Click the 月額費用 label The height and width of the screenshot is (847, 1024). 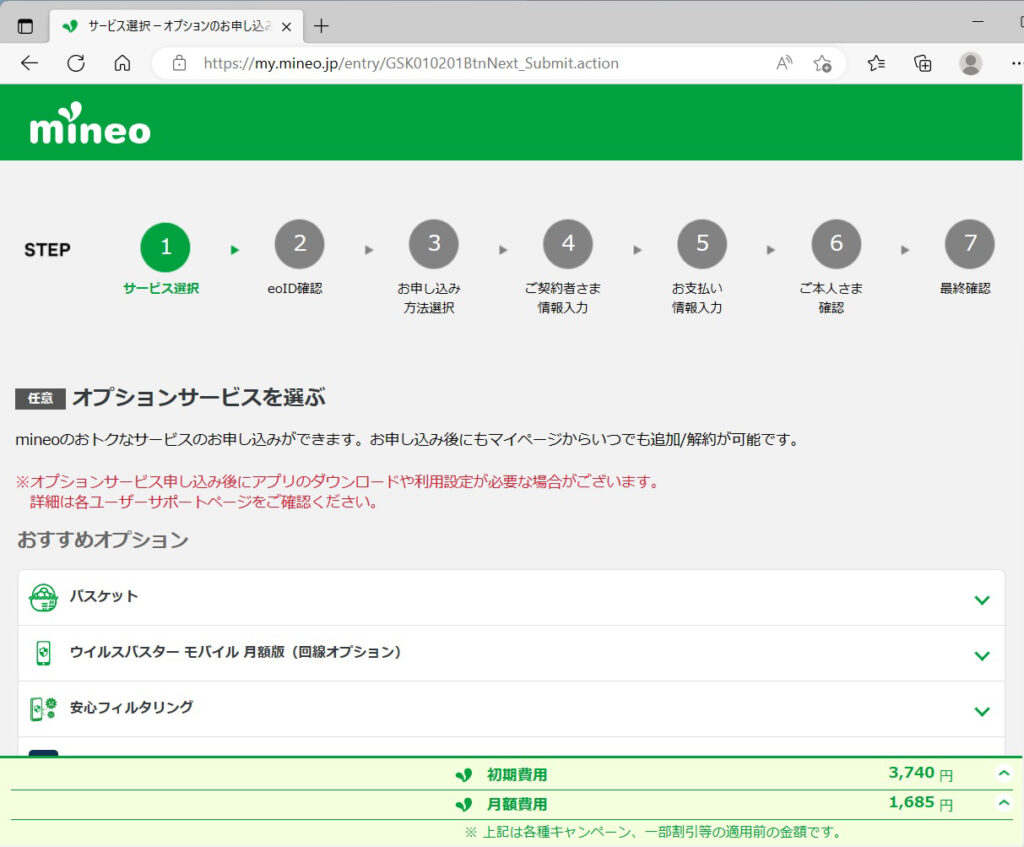click(517, 804)
